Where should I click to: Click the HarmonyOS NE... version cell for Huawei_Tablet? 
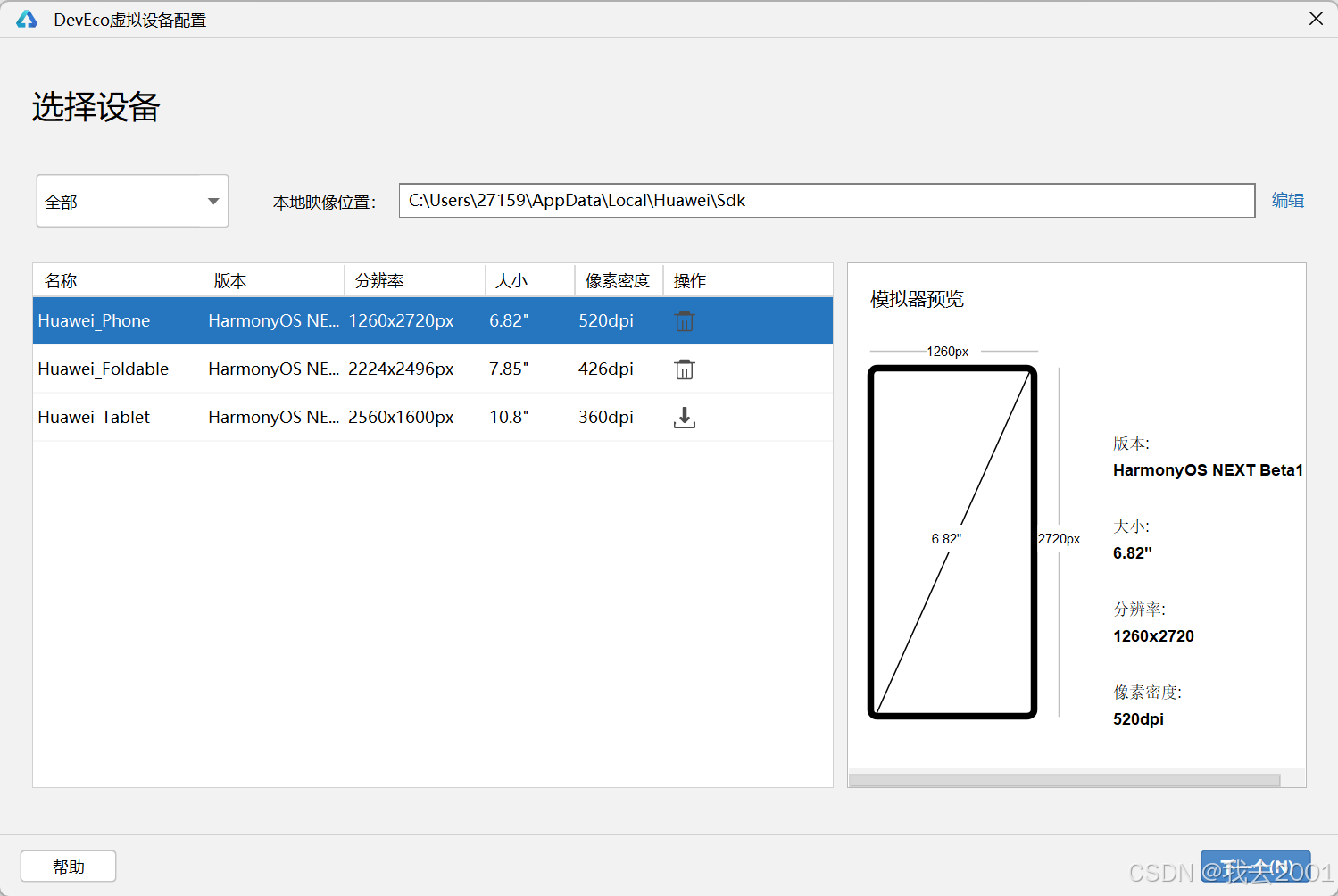pyautogui.click(x=274, y=418)
